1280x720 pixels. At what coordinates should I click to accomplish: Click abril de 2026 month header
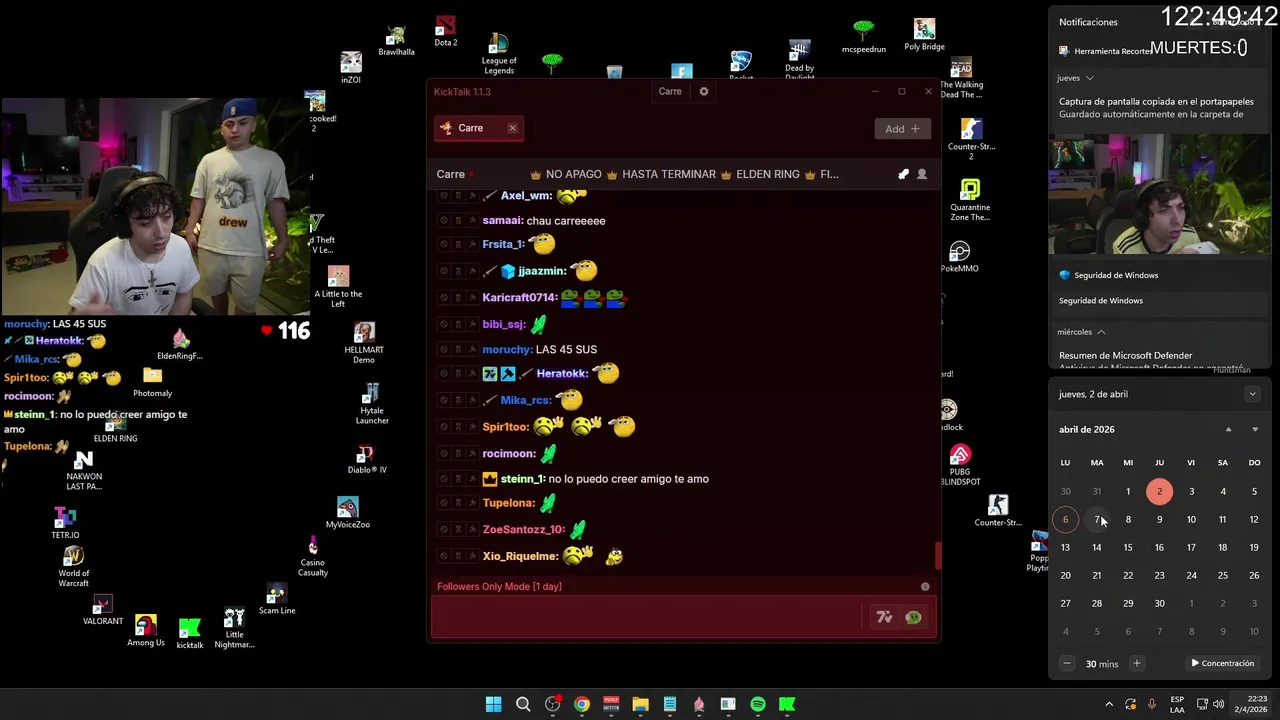[1087, 430]
